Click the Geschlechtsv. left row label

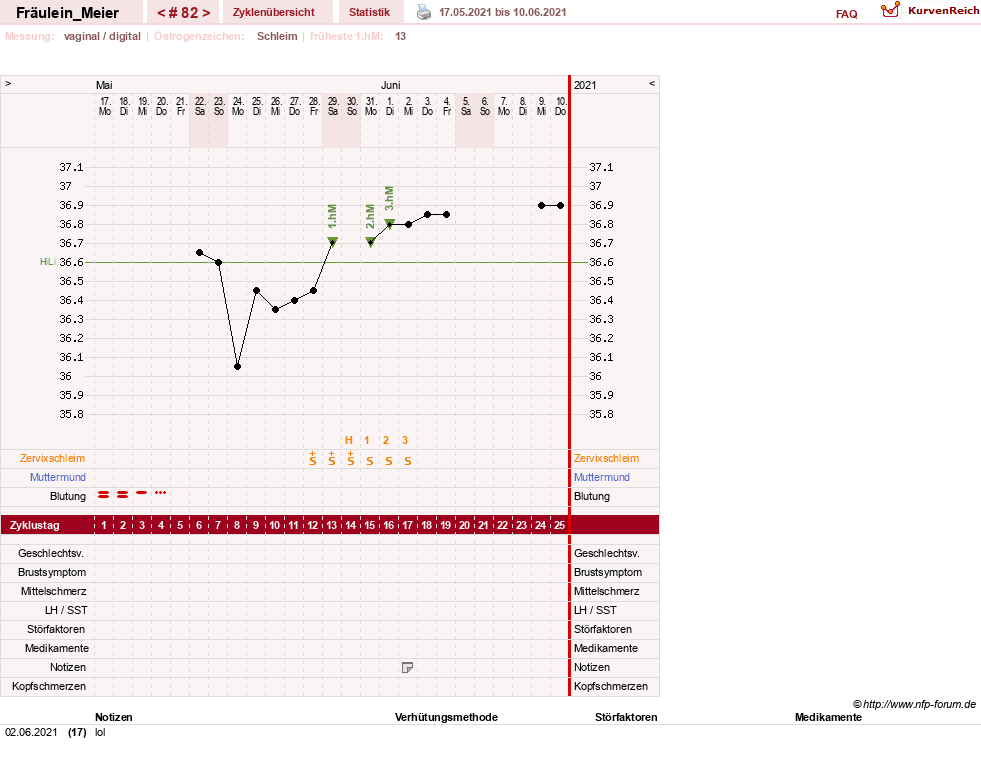(x=51, y=553)
